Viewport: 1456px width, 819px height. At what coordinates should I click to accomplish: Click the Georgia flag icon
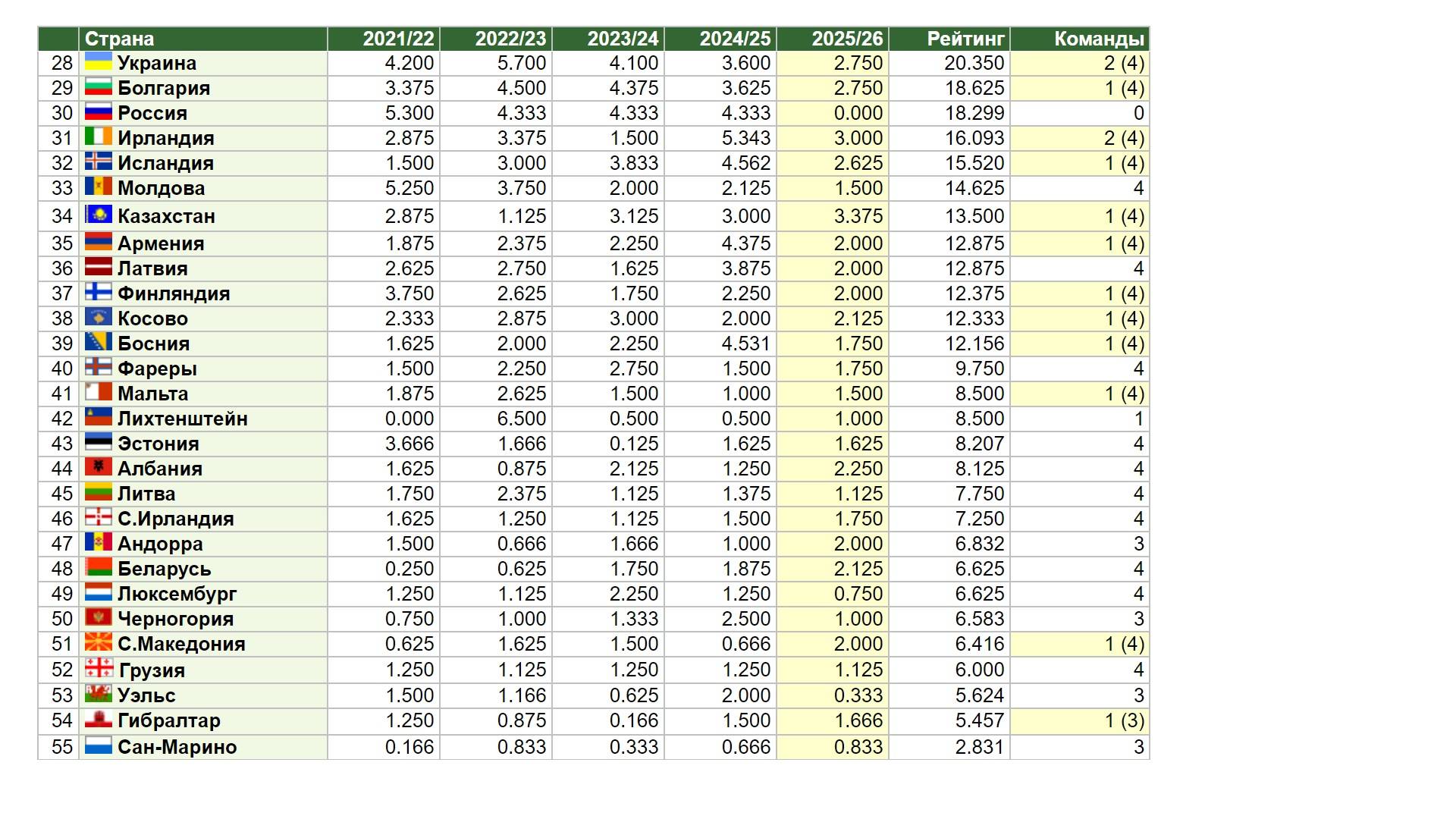[99, 669]
